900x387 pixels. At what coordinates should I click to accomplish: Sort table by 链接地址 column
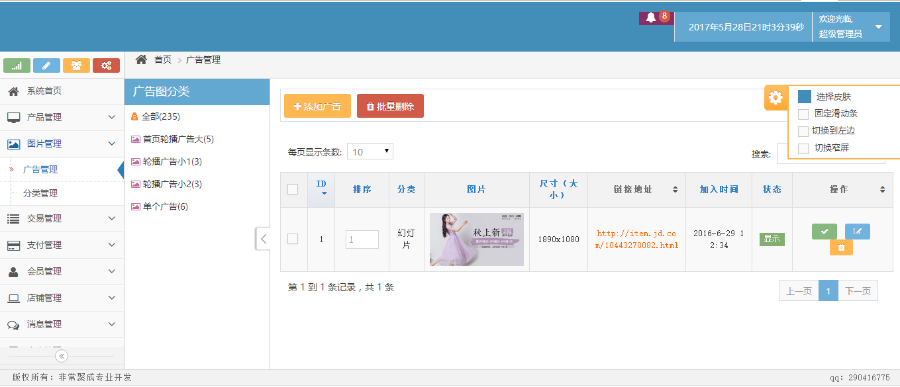click(637, 189)
